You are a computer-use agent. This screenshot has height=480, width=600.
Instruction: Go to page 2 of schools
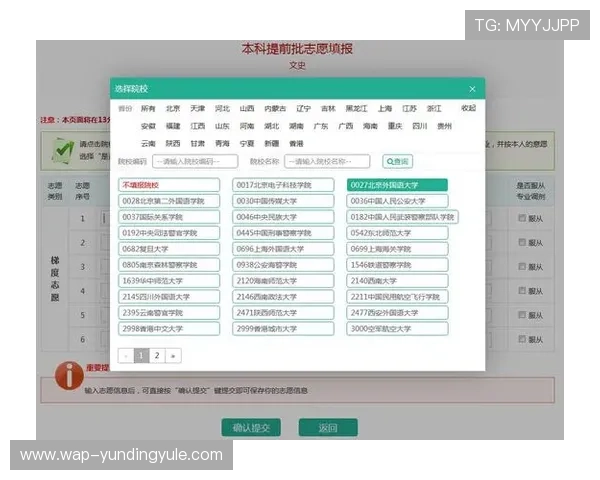[157, 356]
